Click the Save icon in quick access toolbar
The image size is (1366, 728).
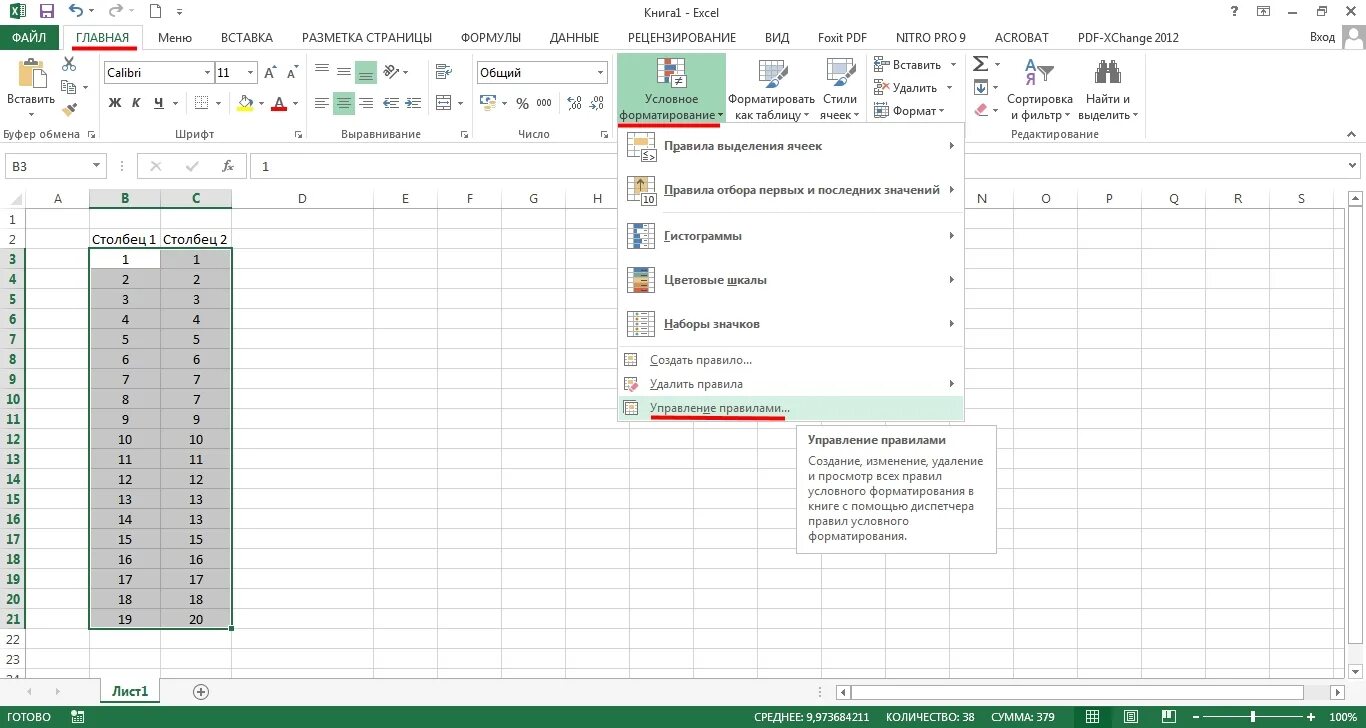pyautogui.click(x=47, y=12)
